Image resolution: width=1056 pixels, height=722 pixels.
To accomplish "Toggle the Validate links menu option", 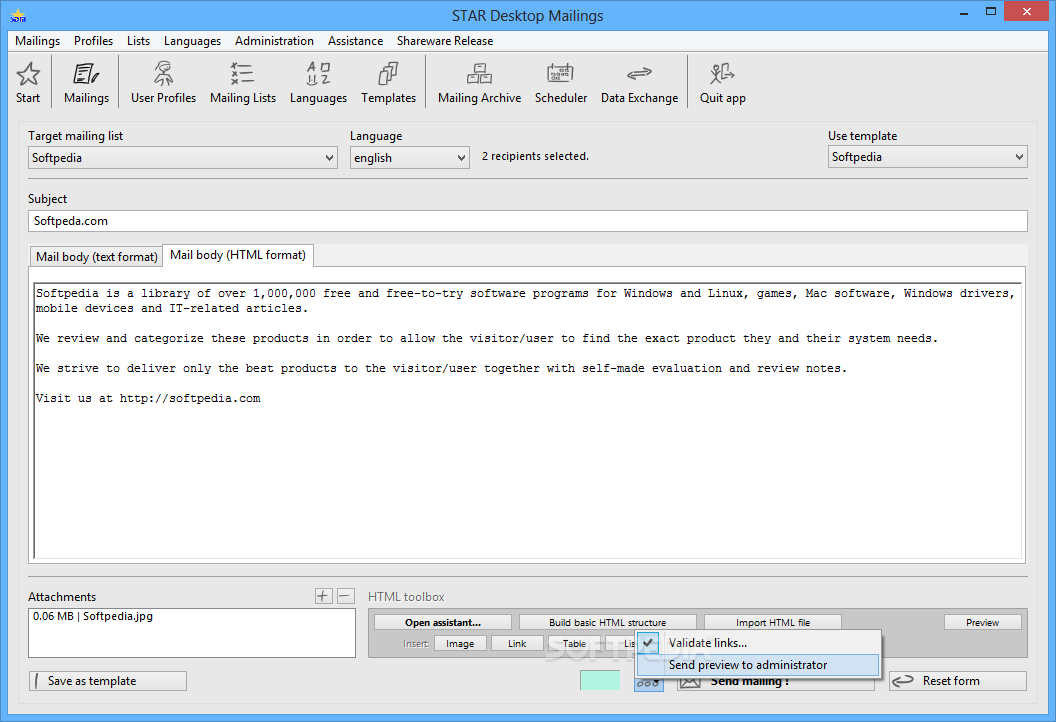I will click(758, 643).
